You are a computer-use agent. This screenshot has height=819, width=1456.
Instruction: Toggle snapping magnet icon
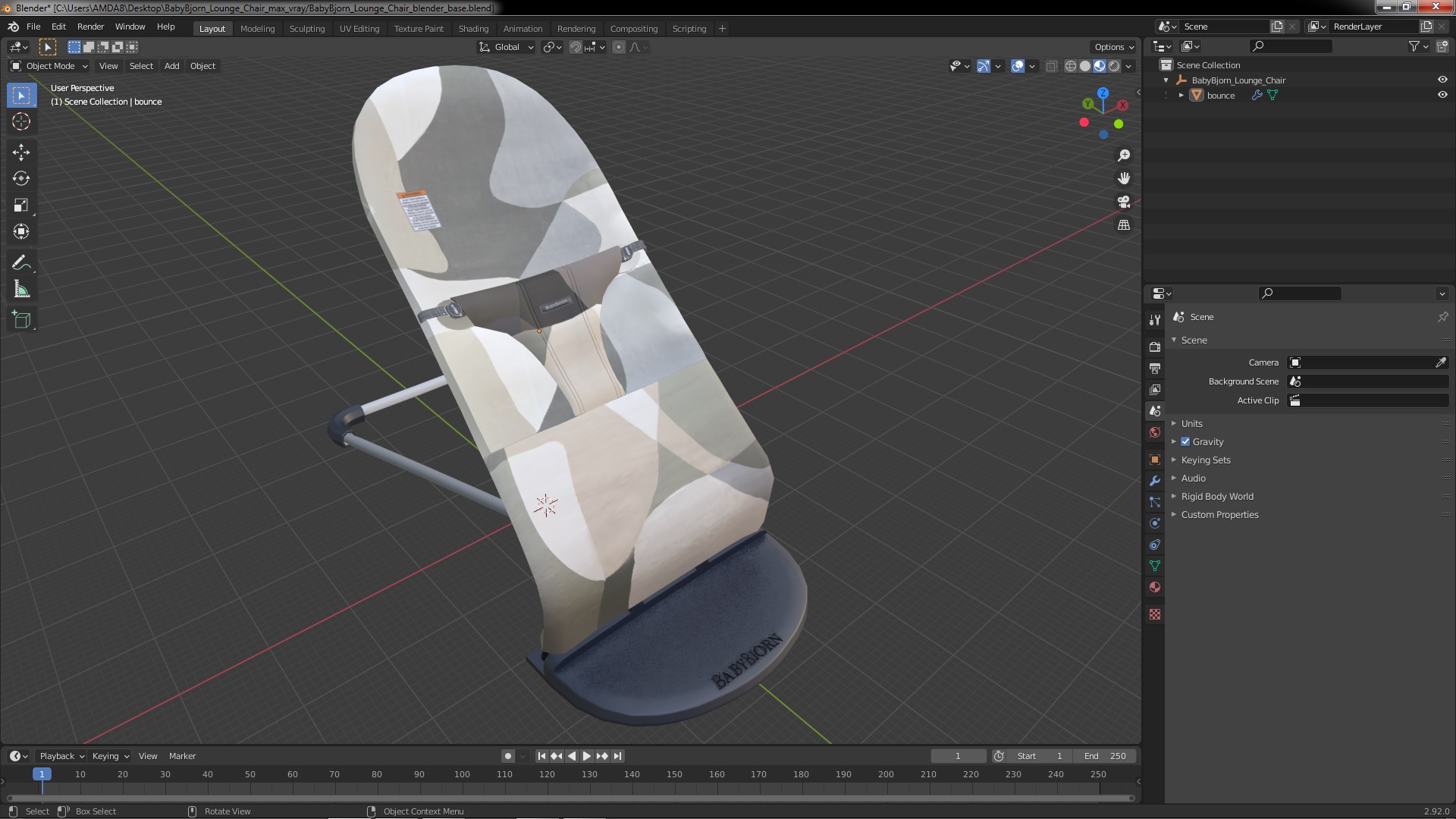point(576,47)
